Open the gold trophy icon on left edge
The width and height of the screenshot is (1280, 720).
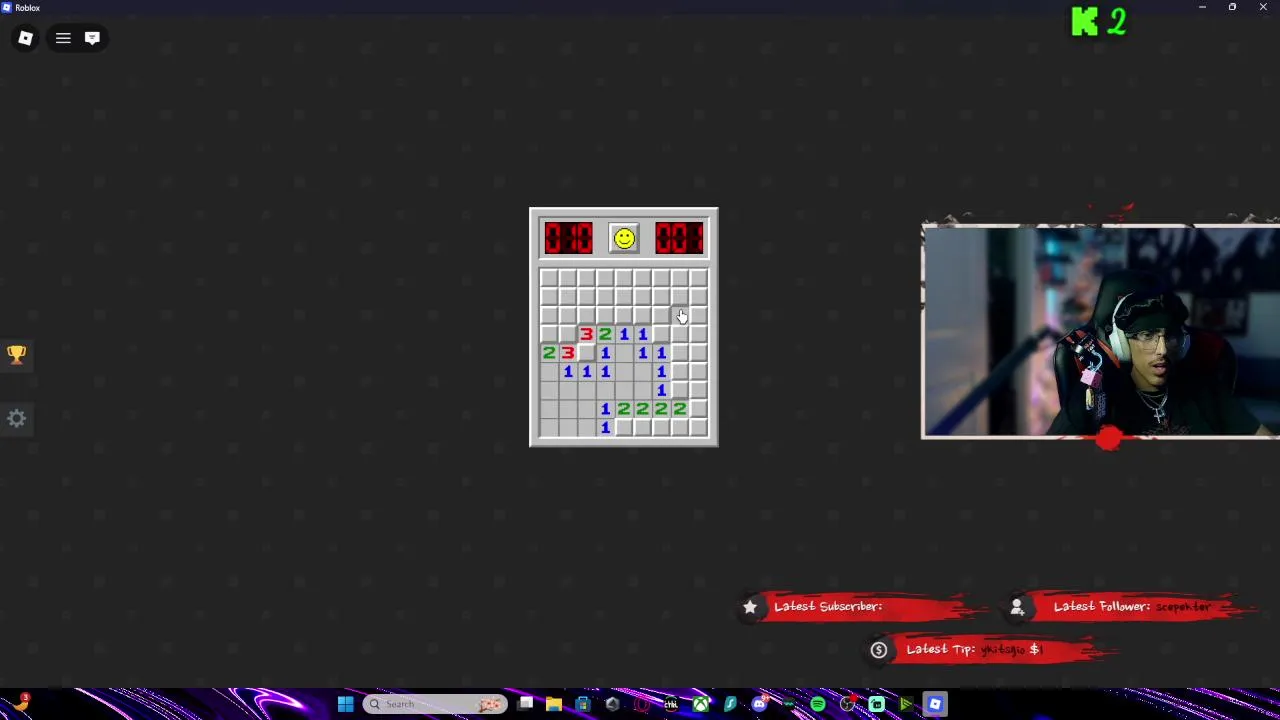pyautogui.click(x=16, y=355)
